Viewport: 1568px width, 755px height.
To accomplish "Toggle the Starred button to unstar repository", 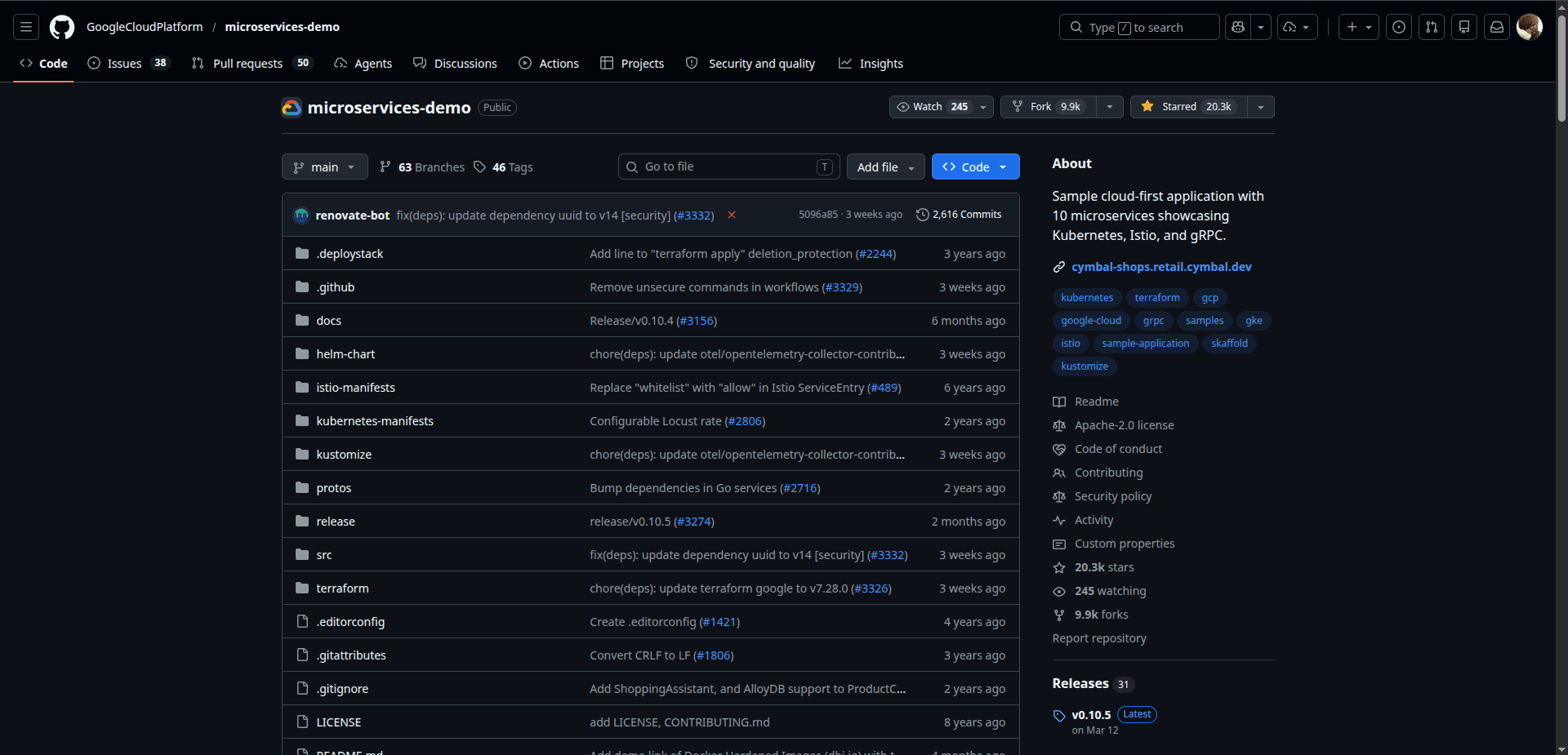I will (1189, 107).
